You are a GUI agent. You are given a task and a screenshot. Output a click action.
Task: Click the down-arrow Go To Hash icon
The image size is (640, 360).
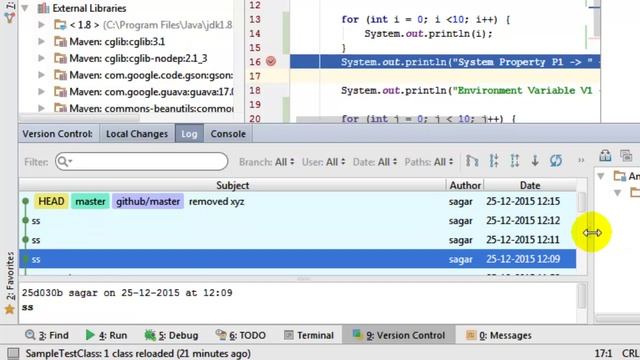pos(535,161)
